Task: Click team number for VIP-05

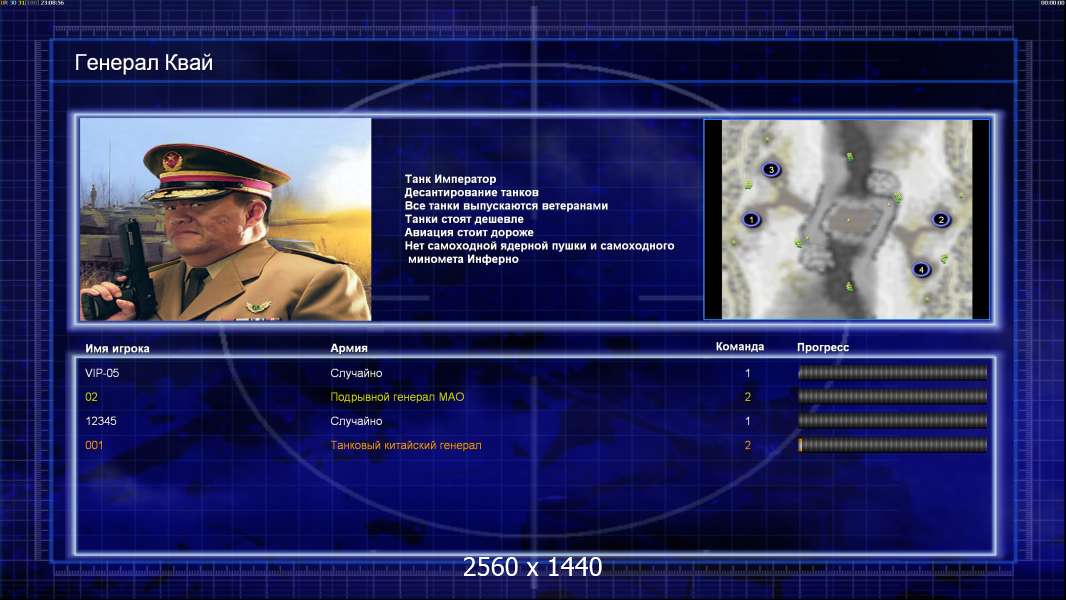Action: tap(747, 373)
